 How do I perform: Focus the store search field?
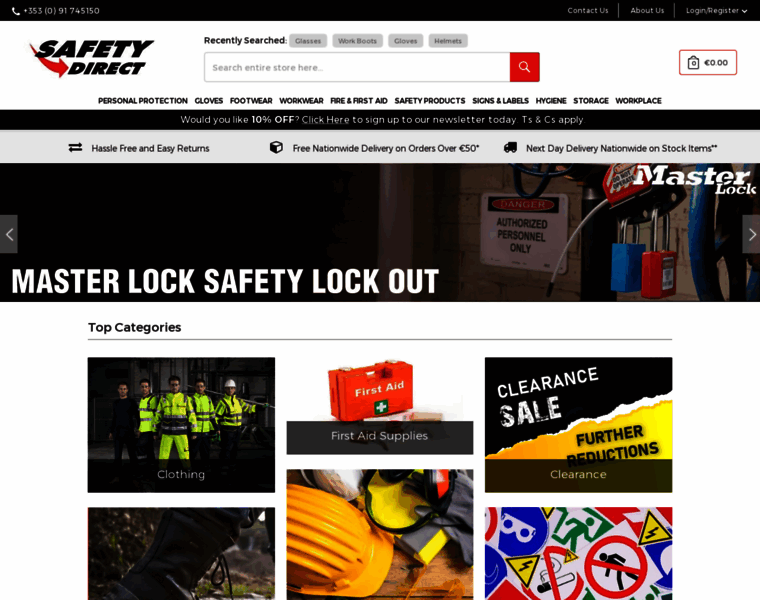357,67
